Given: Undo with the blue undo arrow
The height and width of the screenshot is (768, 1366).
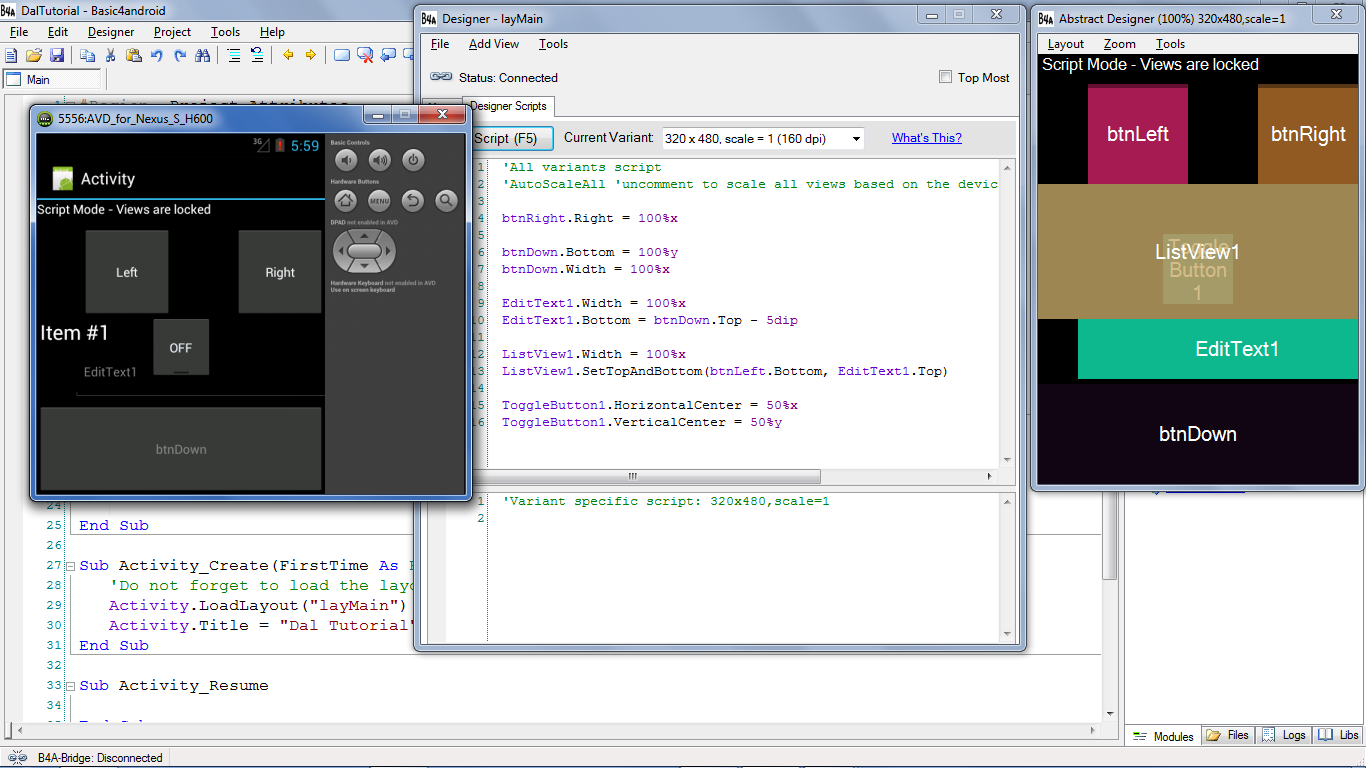Looking at the screenshot, I should pyautogui.click(x=157, y=55).
